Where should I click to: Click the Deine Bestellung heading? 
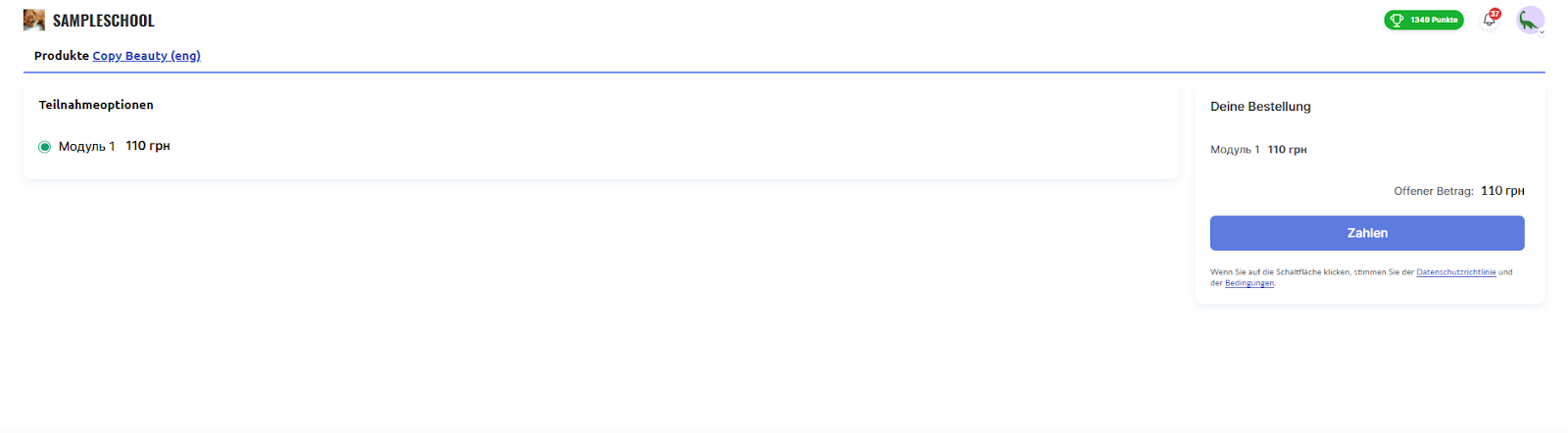click(1260, 107)
